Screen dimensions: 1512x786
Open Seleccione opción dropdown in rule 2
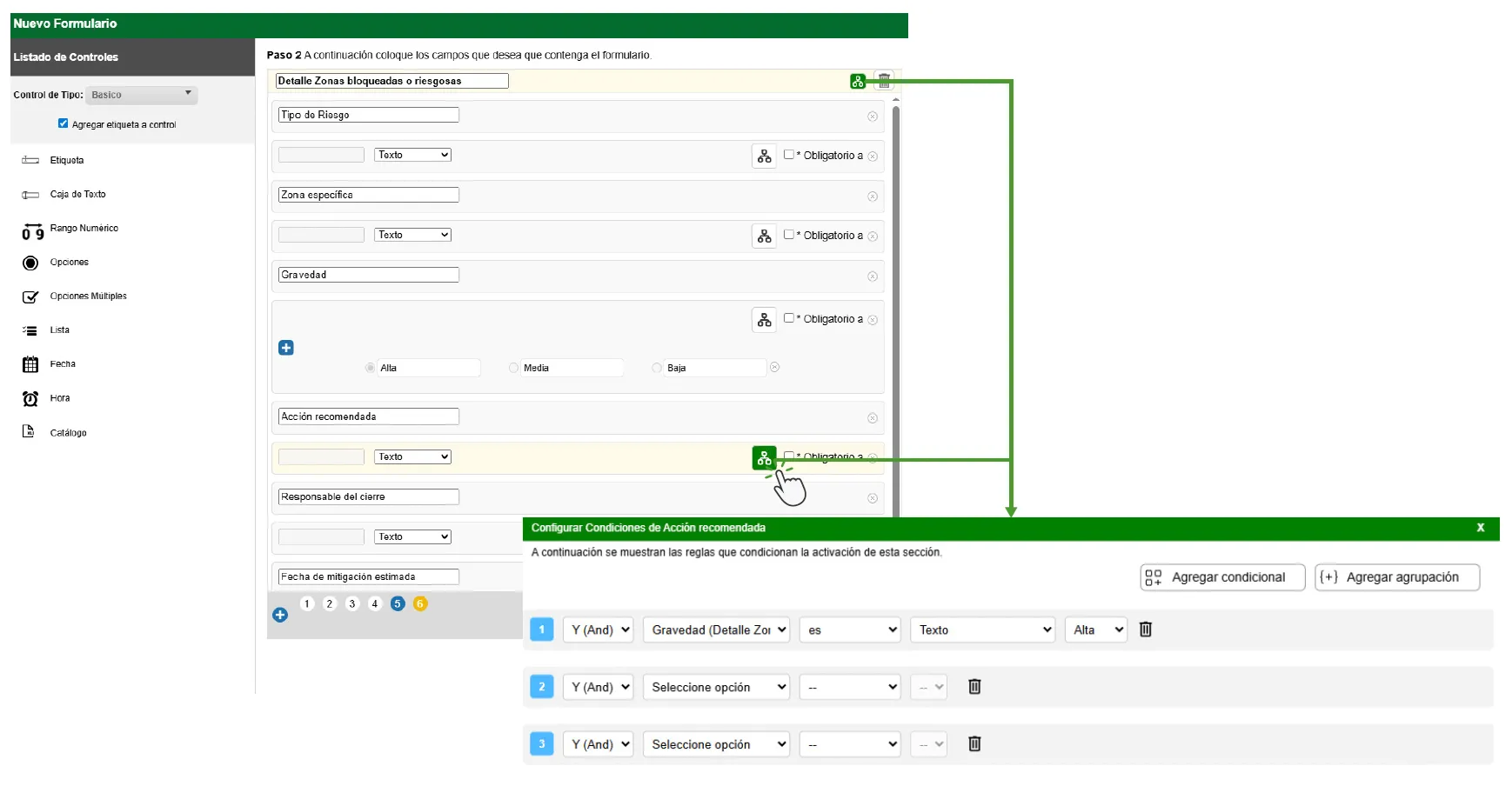(x=716, y=687)
